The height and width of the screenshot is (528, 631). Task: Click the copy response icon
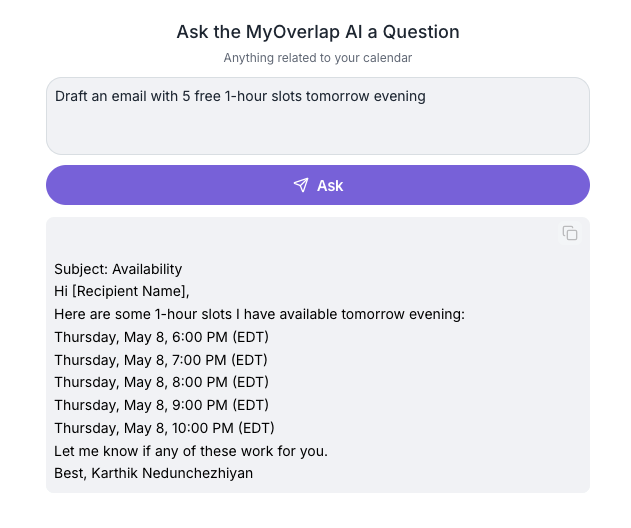pyautogui.click(x=570, y=233)
